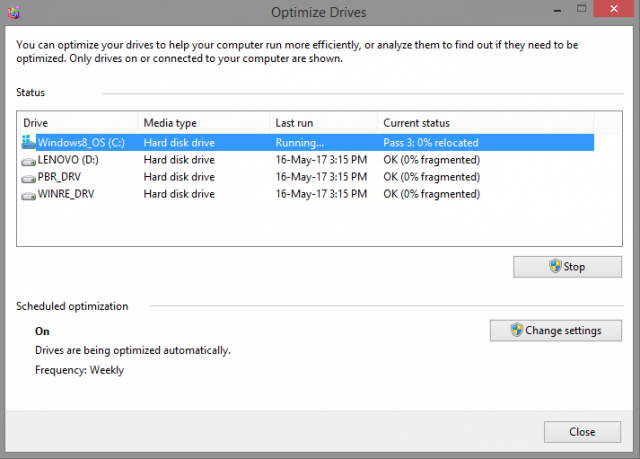The image size is (640, 459).
Task: Click the WINRE_DRV drive icon
Action: pos(29,194)
